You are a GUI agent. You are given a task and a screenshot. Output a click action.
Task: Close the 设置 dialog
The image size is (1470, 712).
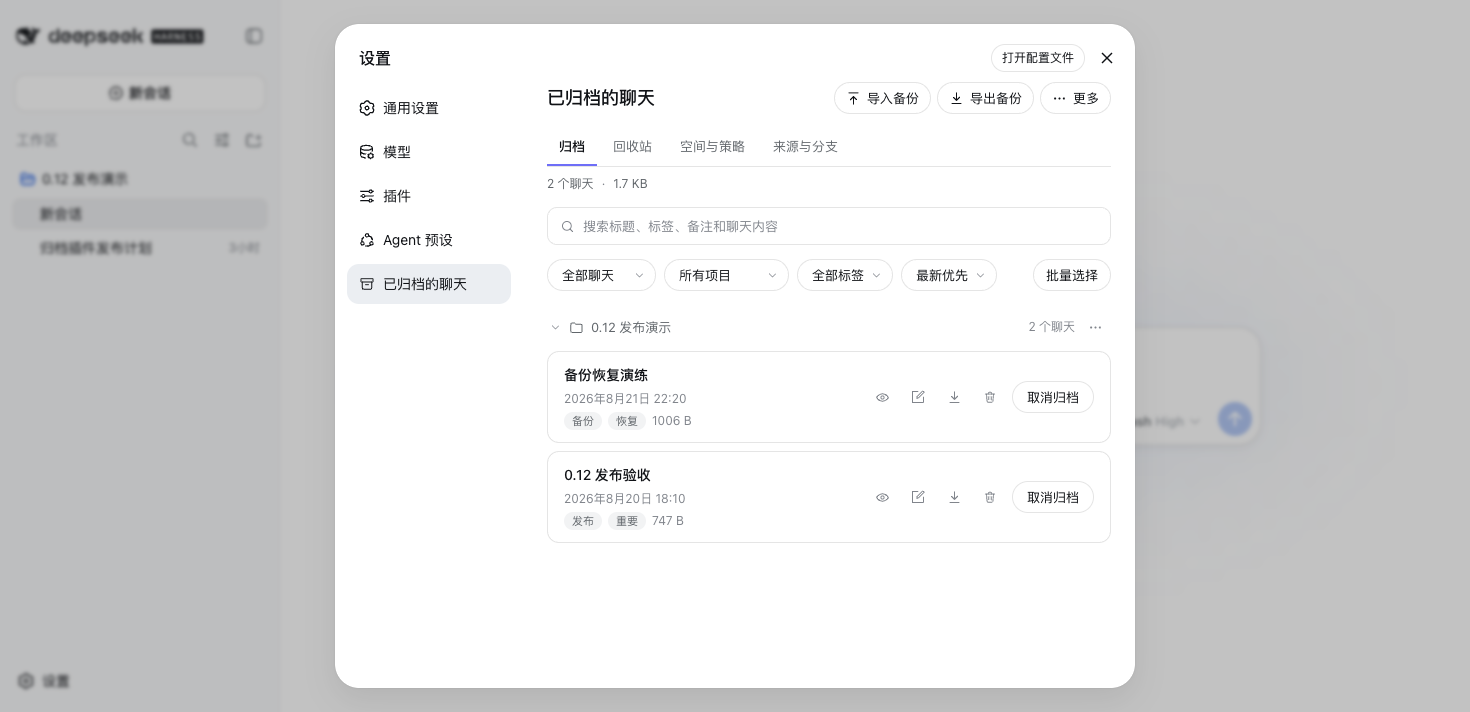pos(1107,58)
